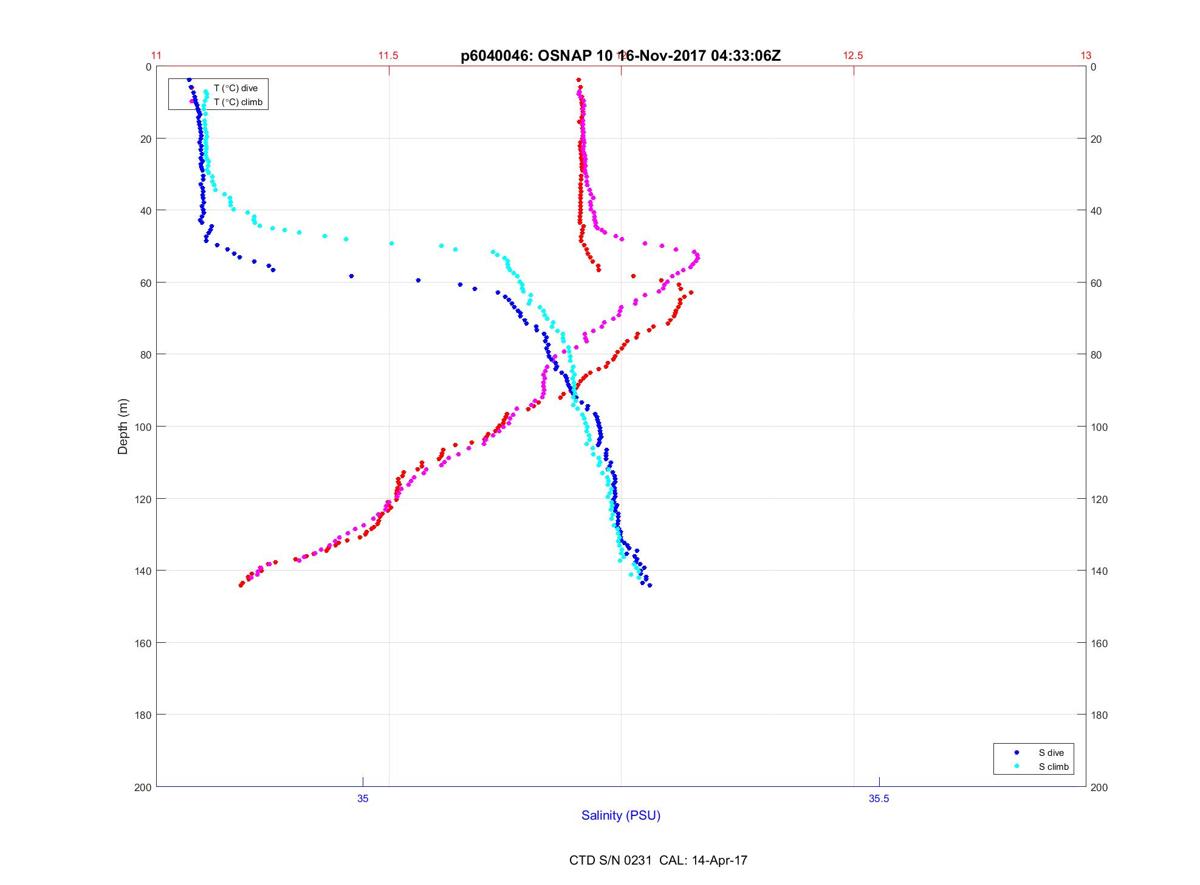
Task: Click right axis depth tick 180
Action: pos(1099,715)
